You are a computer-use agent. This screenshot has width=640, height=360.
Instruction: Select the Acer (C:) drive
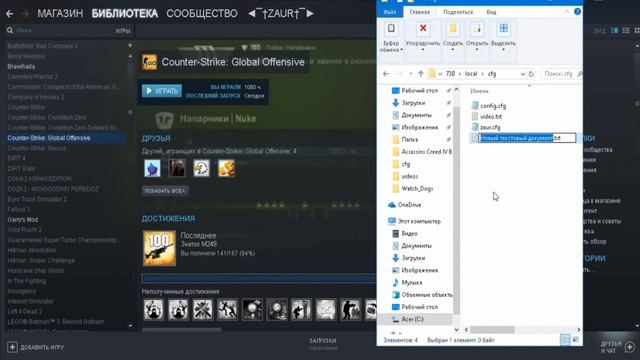pos(412,319)
